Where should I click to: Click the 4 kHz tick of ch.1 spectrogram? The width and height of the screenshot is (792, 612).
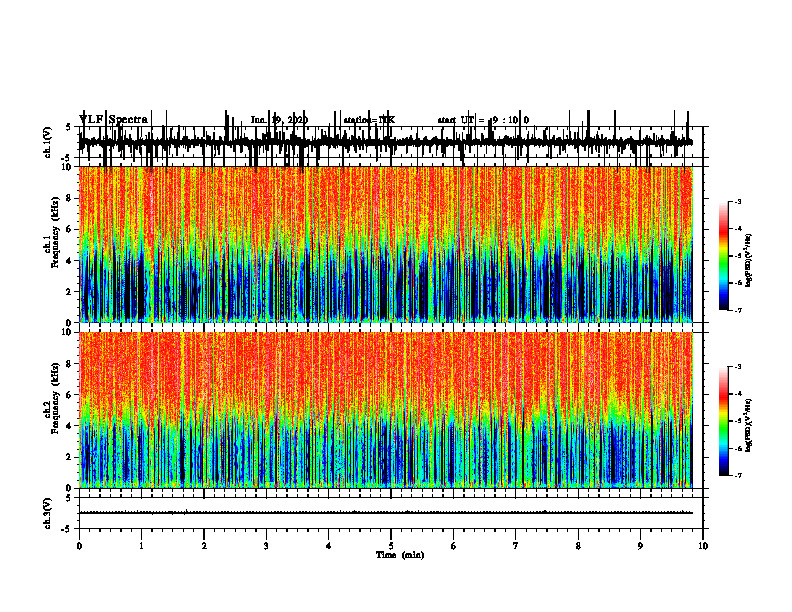click(69, 261)
